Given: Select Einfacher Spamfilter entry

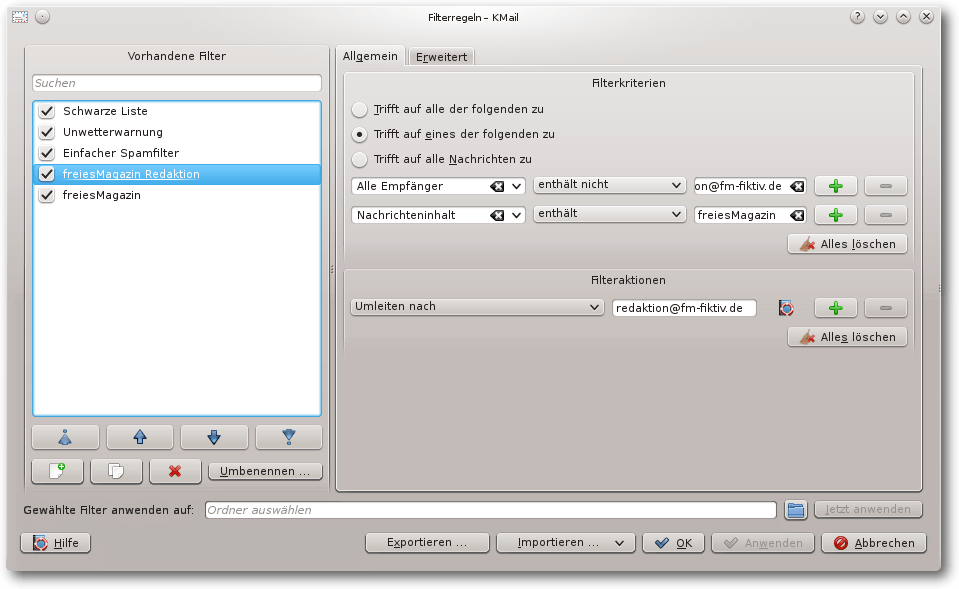Looking at the screenshot, I should (177, 153).
